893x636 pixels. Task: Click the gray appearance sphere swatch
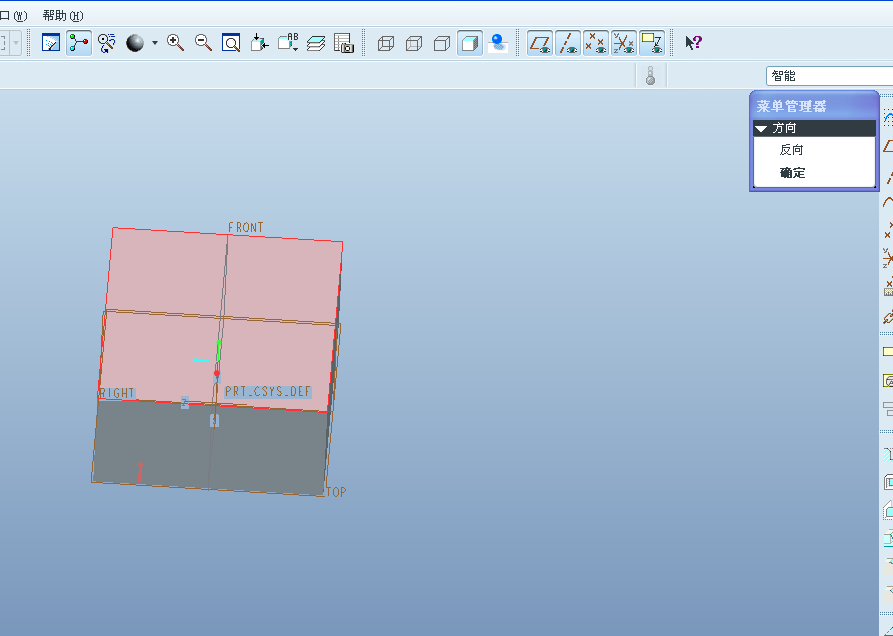[x=135, y=43]
